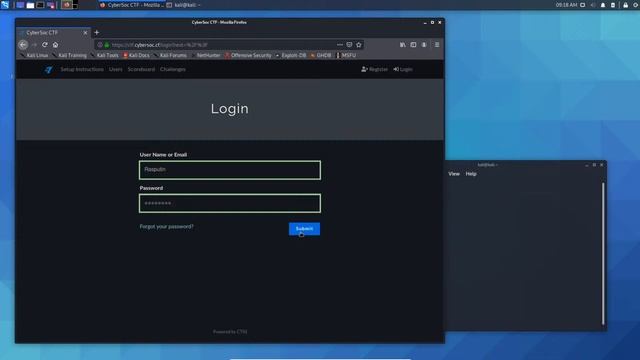Open the notifications bell tray icon
The height and width of the screenshot is (360, 640).
click(603, 5)
